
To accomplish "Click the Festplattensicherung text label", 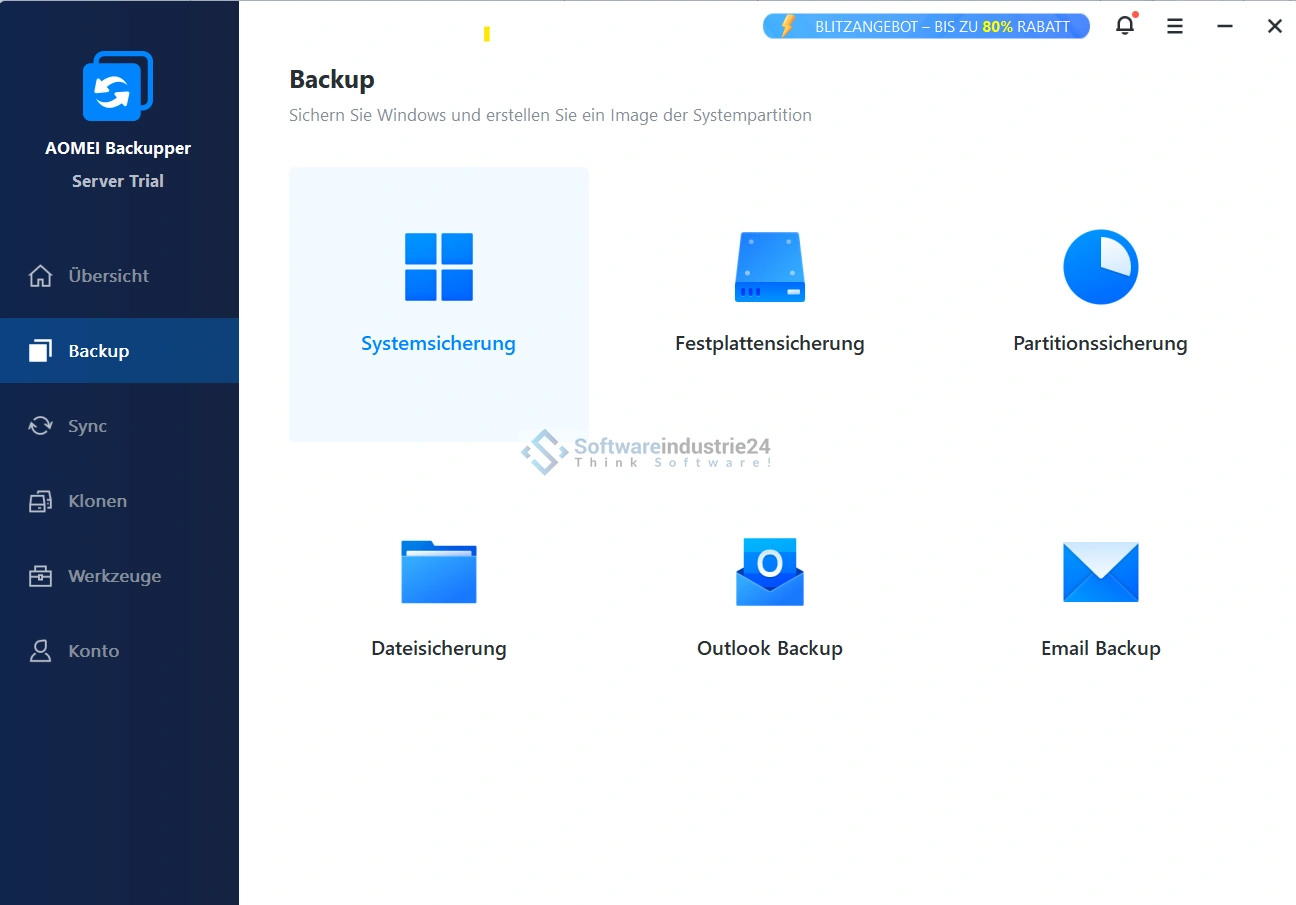I will point(769,343).
